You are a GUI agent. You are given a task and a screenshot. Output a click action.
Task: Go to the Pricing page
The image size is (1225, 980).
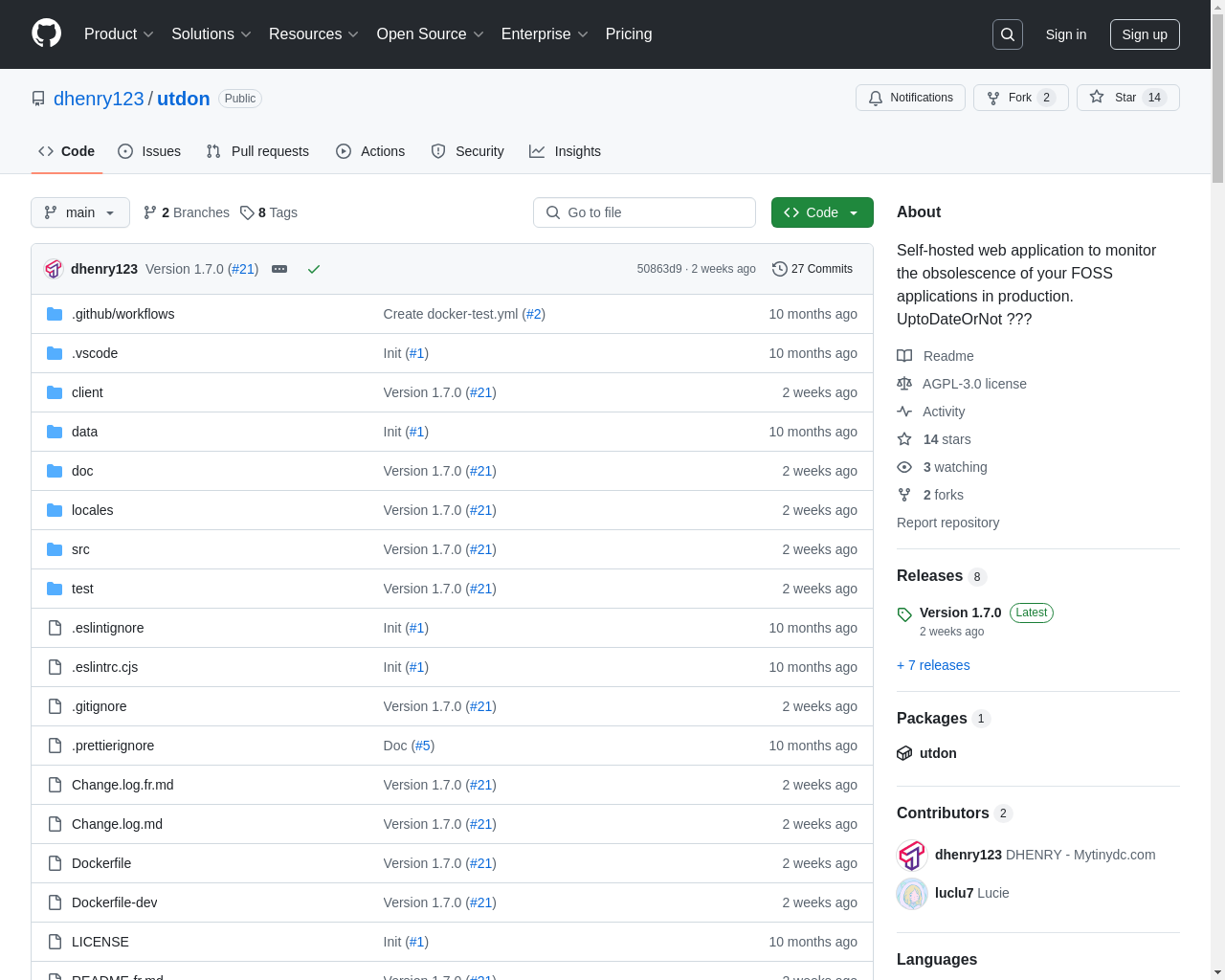[x=629, y=34]
